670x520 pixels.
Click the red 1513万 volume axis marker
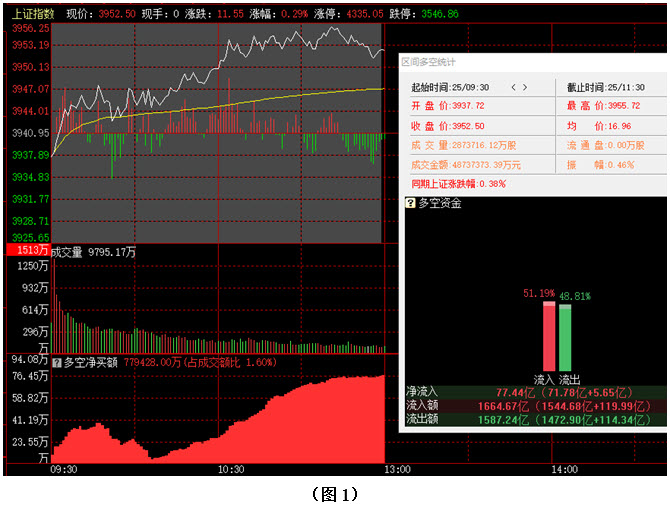point(26,250)
